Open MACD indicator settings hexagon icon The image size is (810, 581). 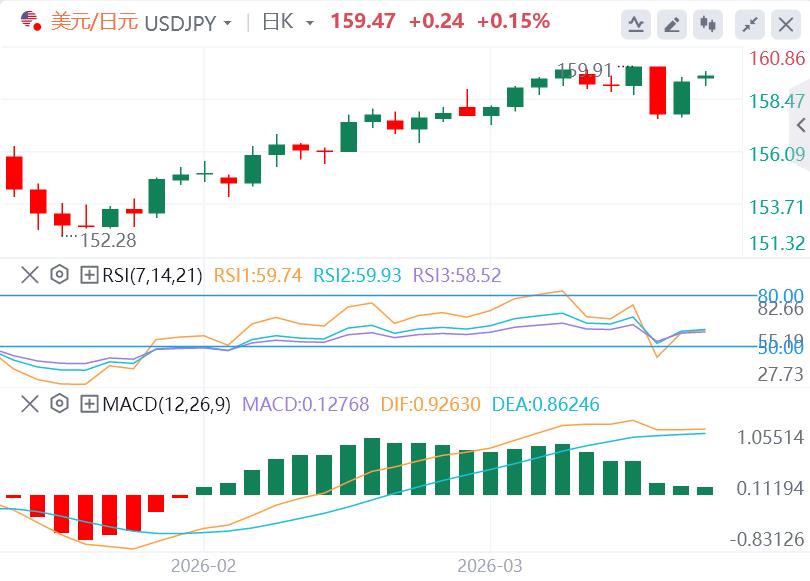pos(59,404)
